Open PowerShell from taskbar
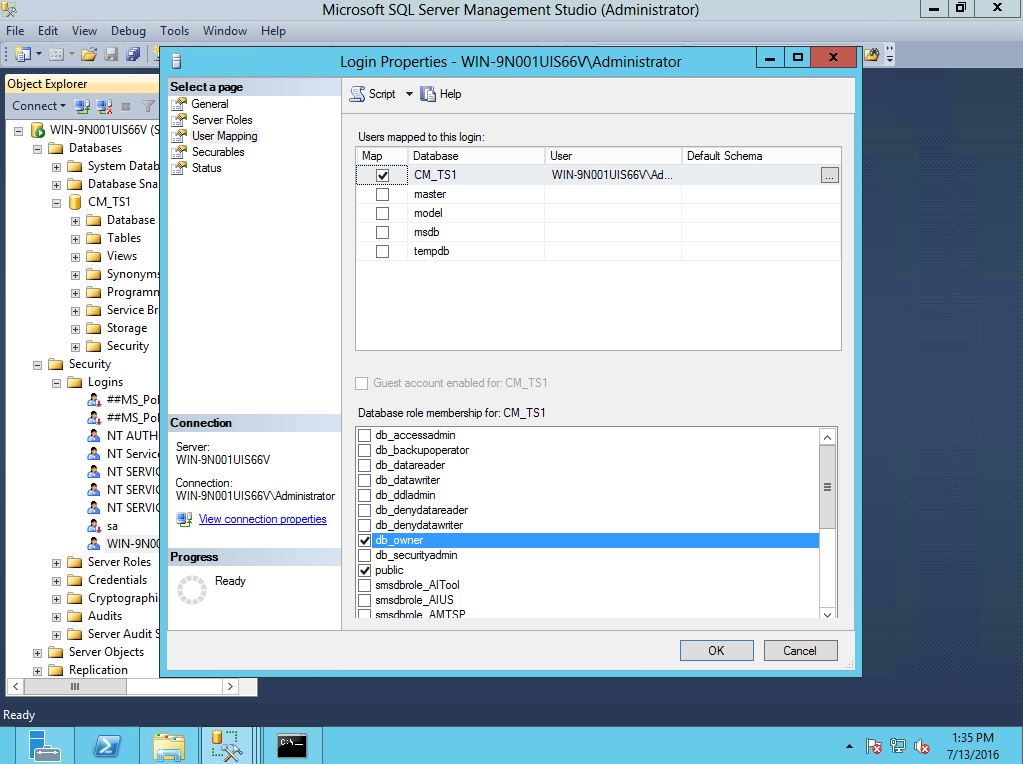1023x764 pixels. [x=107, y=746]
